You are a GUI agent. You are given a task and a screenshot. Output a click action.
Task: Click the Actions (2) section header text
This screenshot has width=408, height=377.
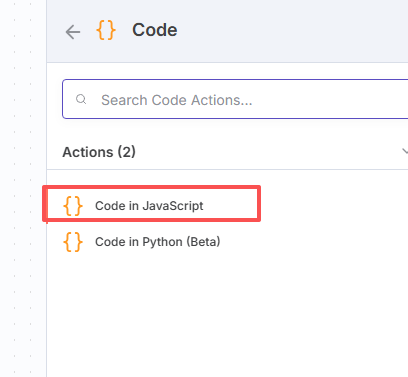click(99, 152)
